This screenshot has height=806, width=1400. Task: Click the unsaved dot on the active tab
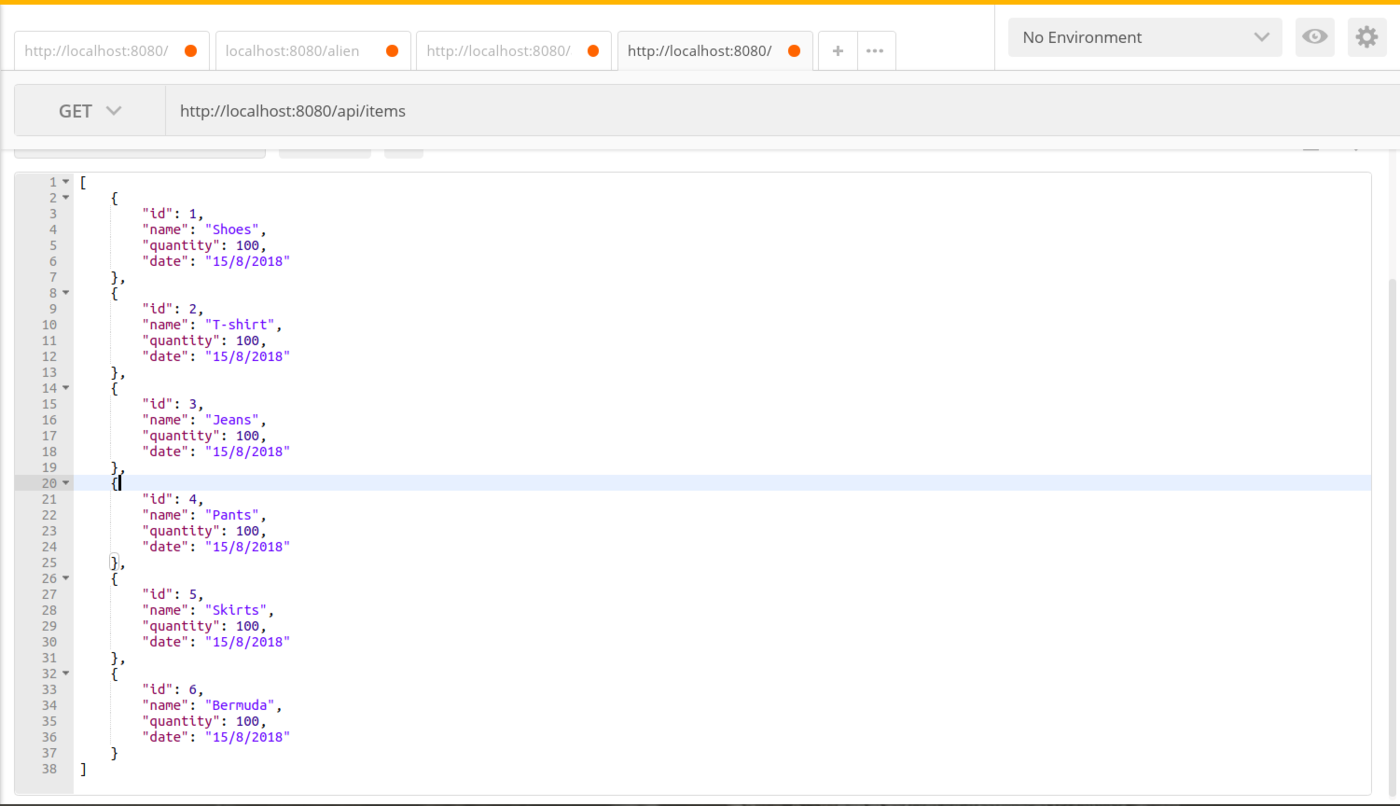(x=793, y=48)
